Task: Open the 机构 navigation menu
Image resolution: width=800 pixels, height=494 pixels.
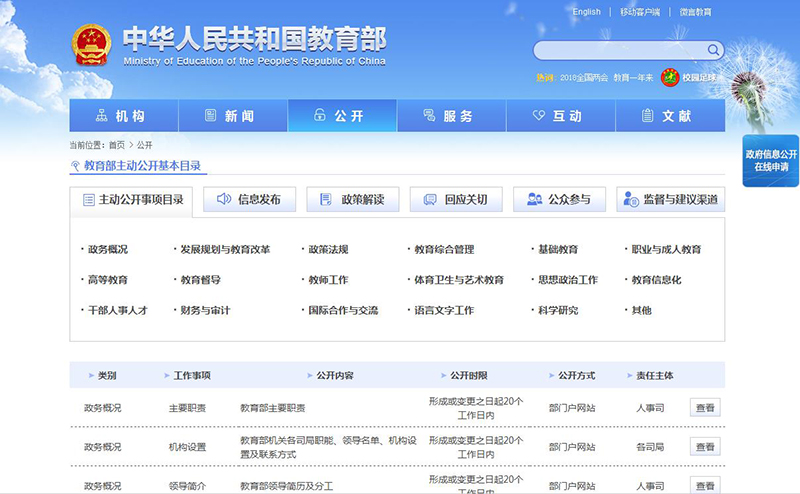Action: pos(124,116)
